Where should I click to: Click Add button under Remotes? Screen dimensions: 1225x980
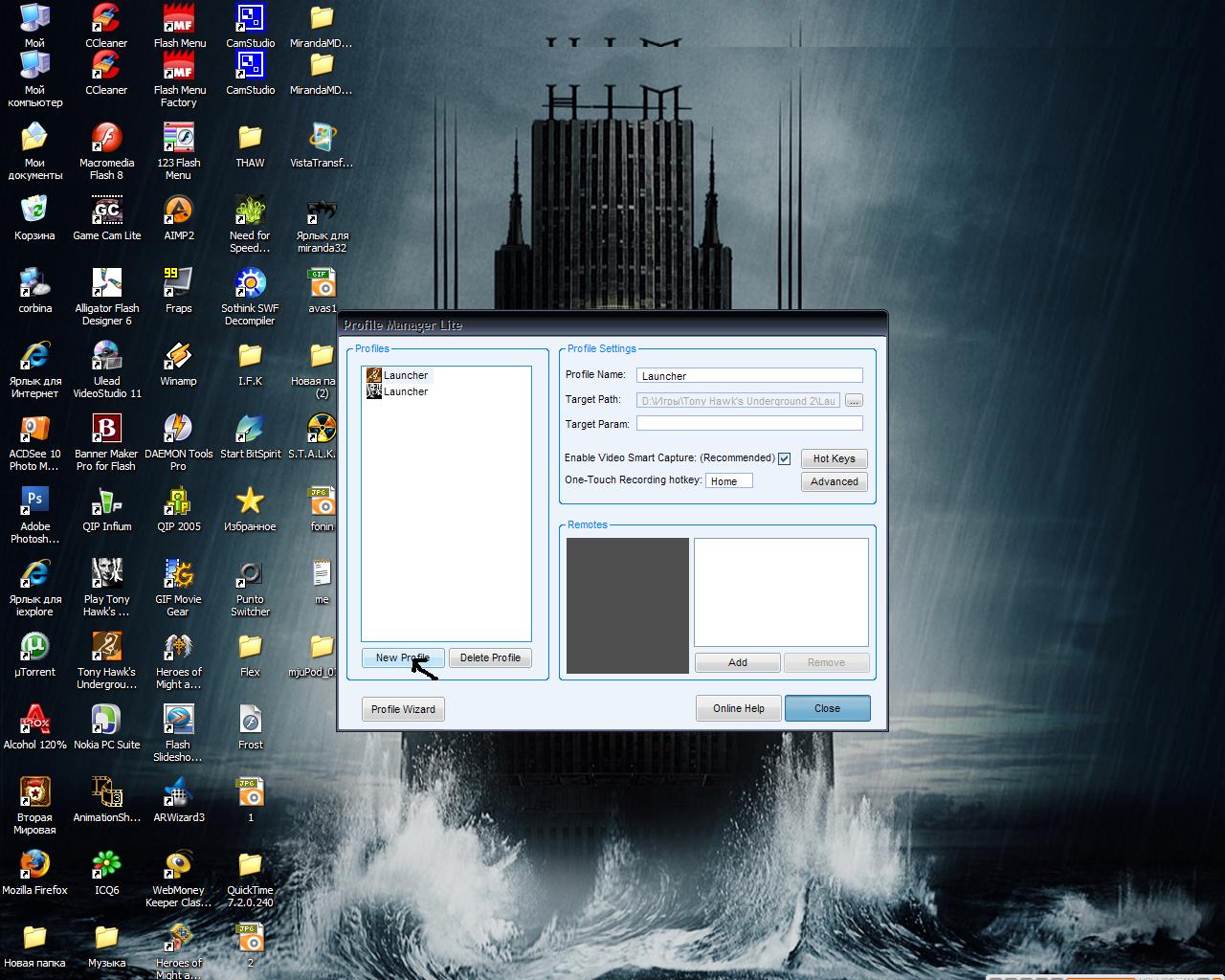click(x=738, y=662)
